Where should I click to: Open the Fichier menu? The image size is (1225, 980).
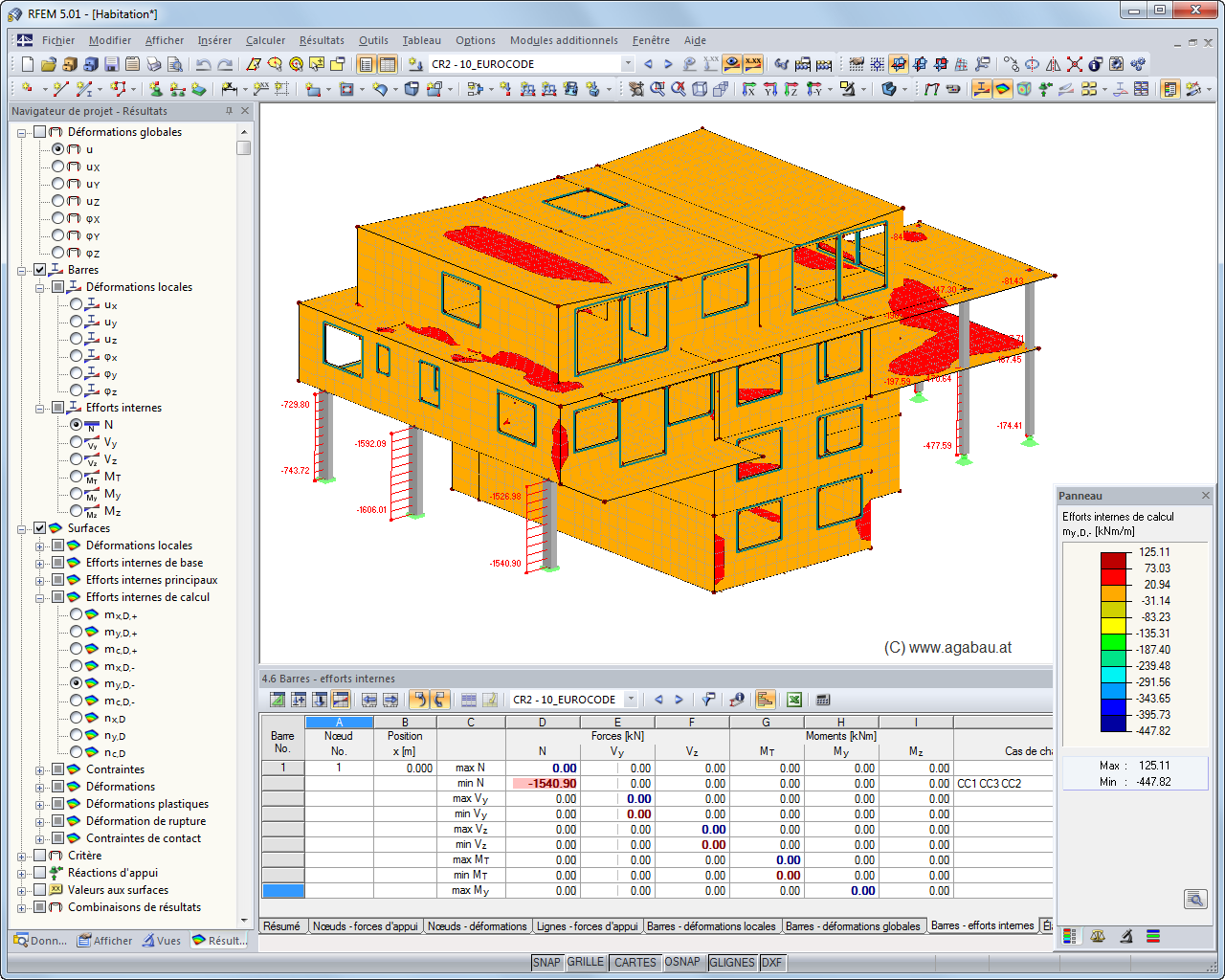pos(58,40)
